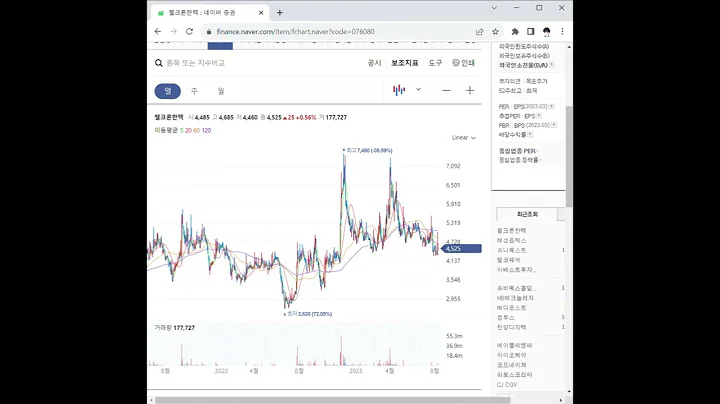Open the 보조지표 indicators menu
The height and width of the screenshot is (404, 720).
coord(405,63)
